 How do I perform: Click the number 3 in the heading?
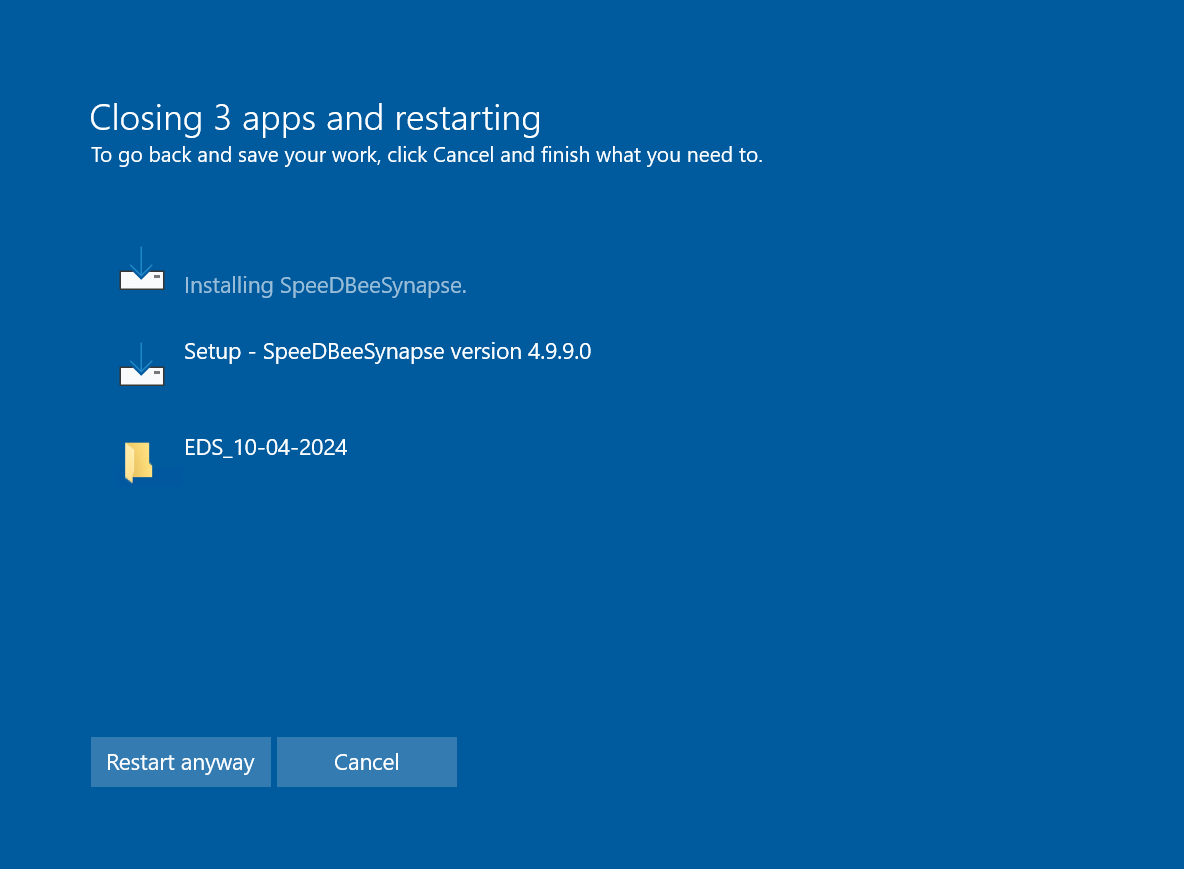222,118
